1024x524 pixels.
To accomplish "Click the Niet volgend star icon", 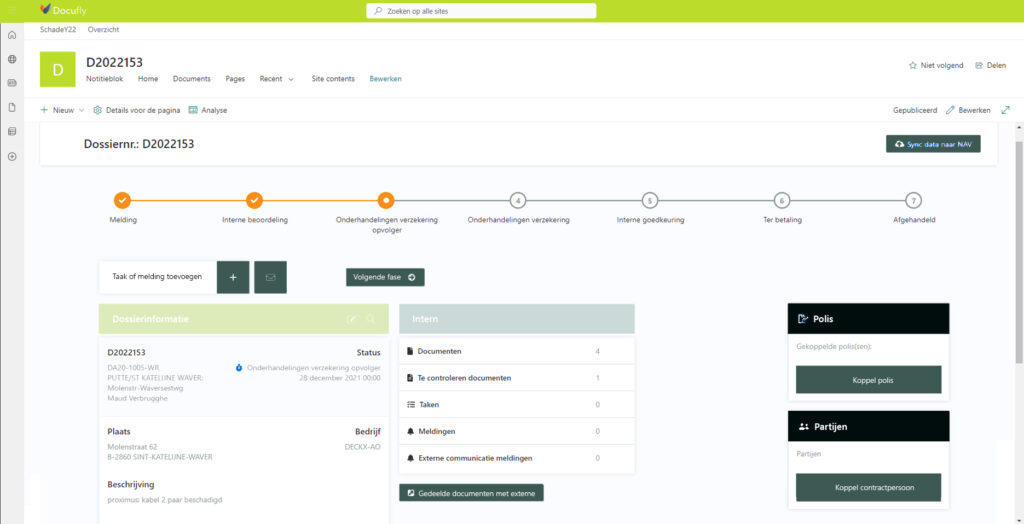I will tap(913, 65).
